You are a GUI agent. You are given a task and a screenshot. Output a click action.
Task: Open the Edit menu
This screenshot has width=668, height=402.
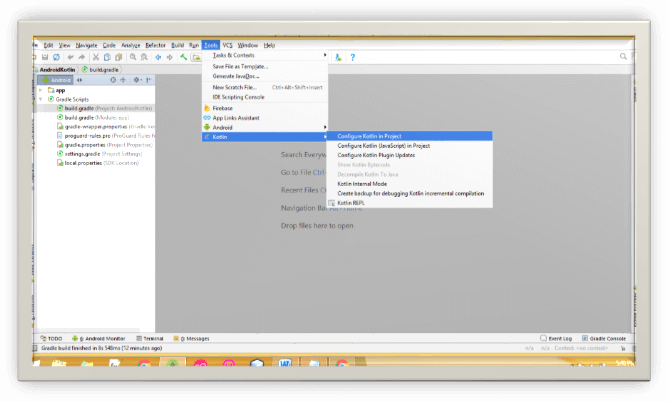tap(48, 45)
